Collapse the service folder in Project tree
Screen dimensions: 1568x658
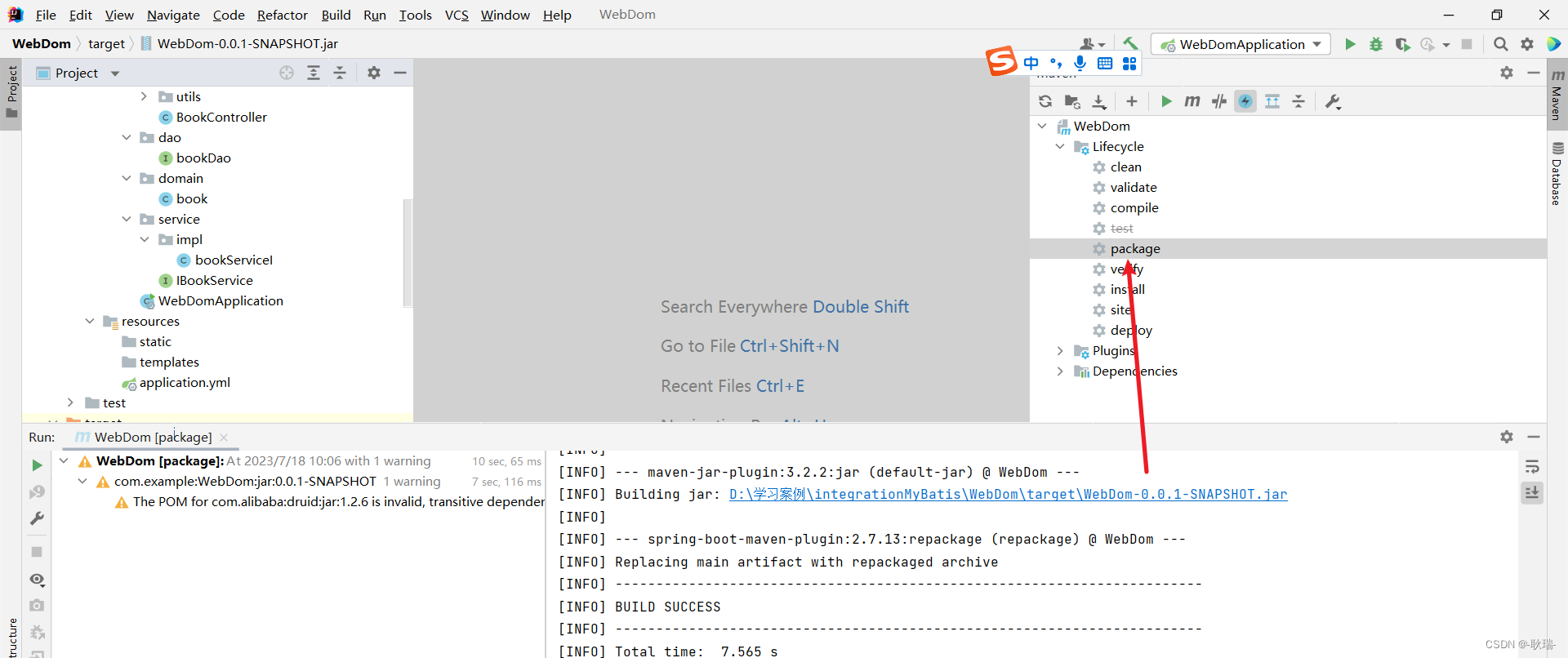(126, 219)
